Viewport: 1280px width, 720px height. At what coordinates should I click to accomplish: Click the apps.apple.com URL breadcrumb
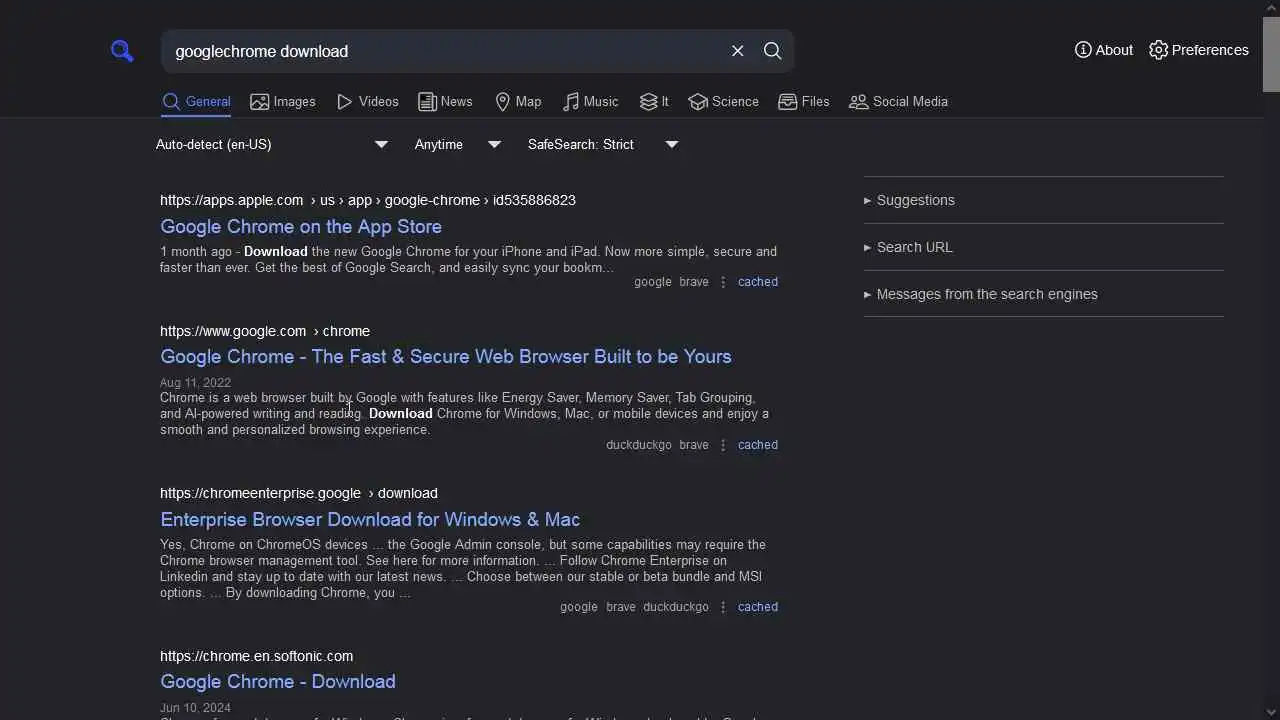pyautogui.click(x=368, y=200)
